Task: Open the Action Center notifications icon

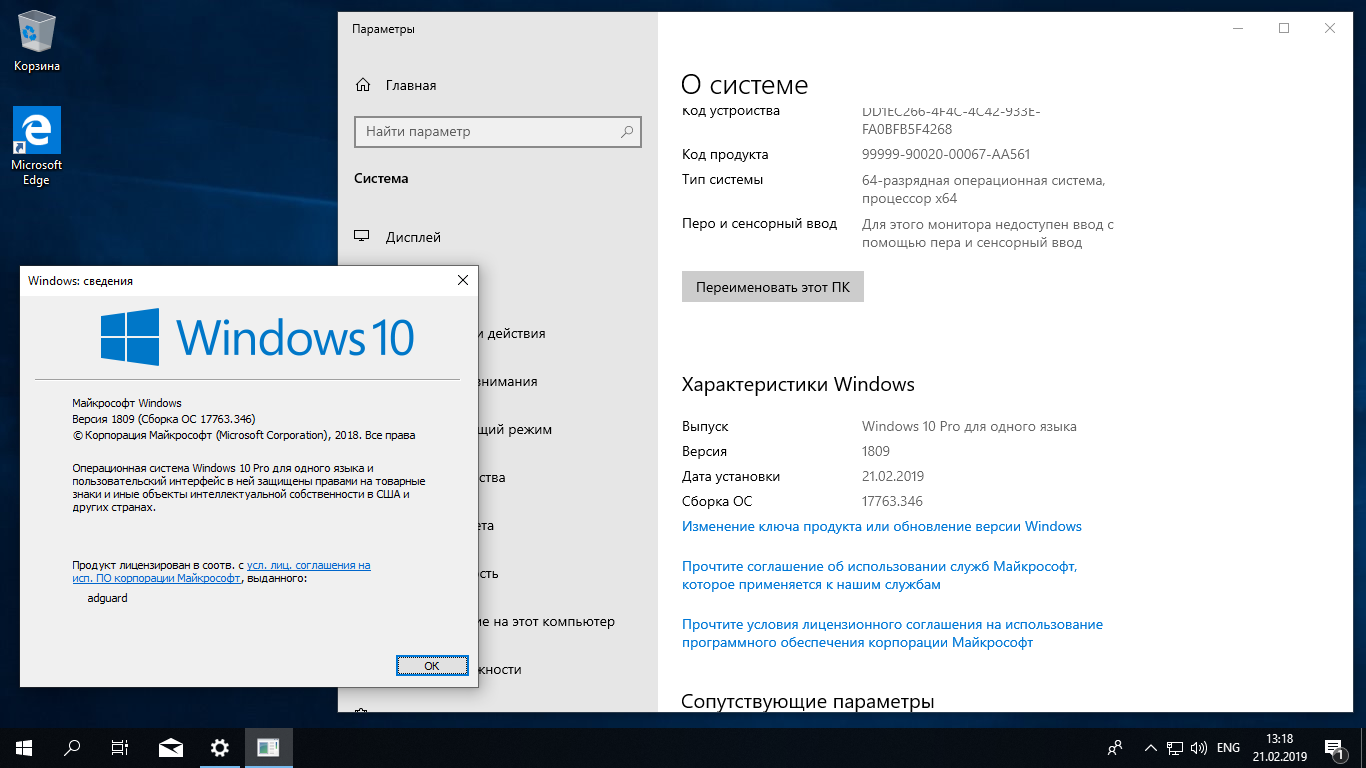Action: point(1333,747)
